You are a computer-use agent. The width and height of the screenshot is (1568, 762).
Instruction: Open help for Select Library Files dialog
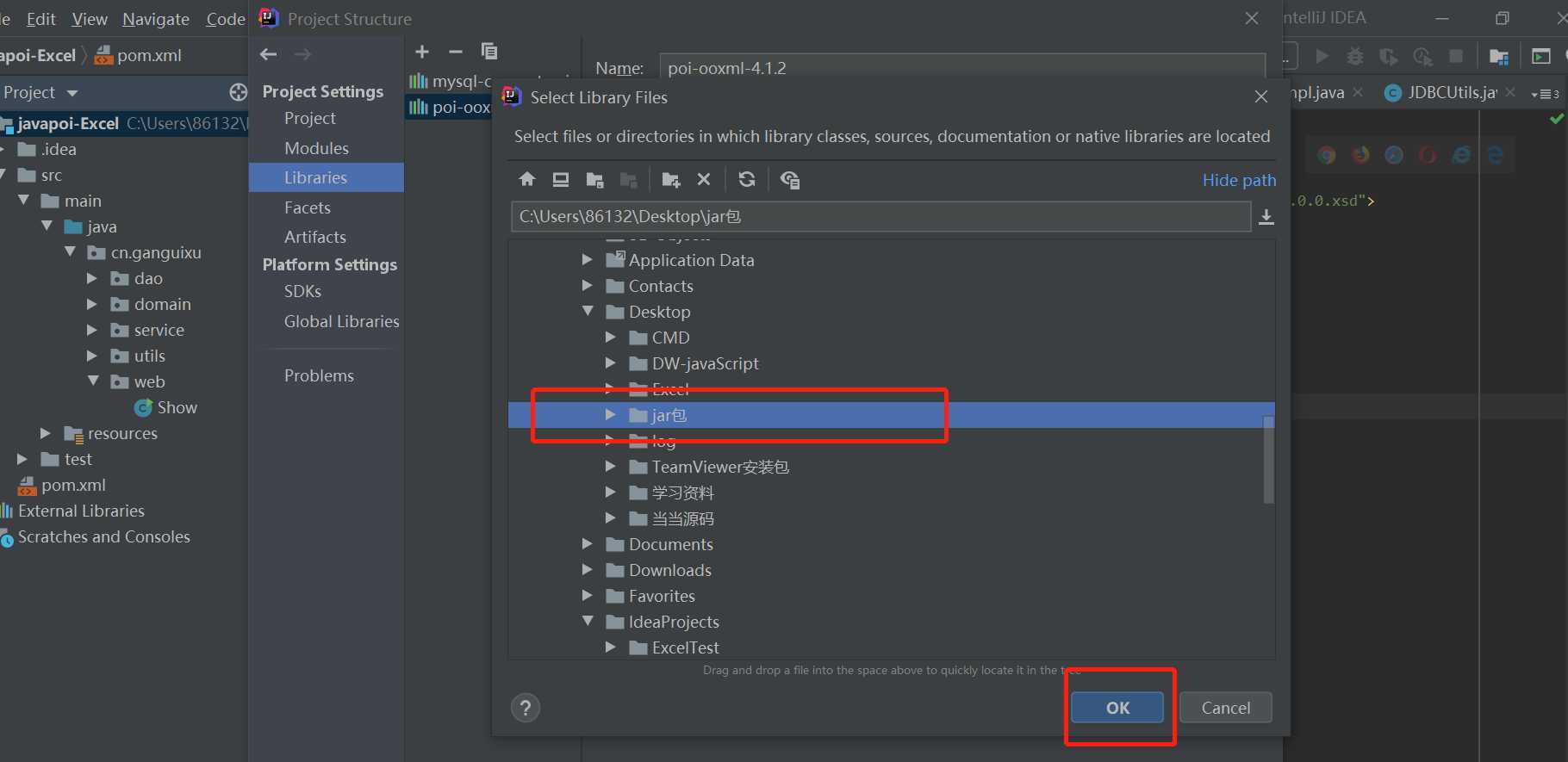526,708
